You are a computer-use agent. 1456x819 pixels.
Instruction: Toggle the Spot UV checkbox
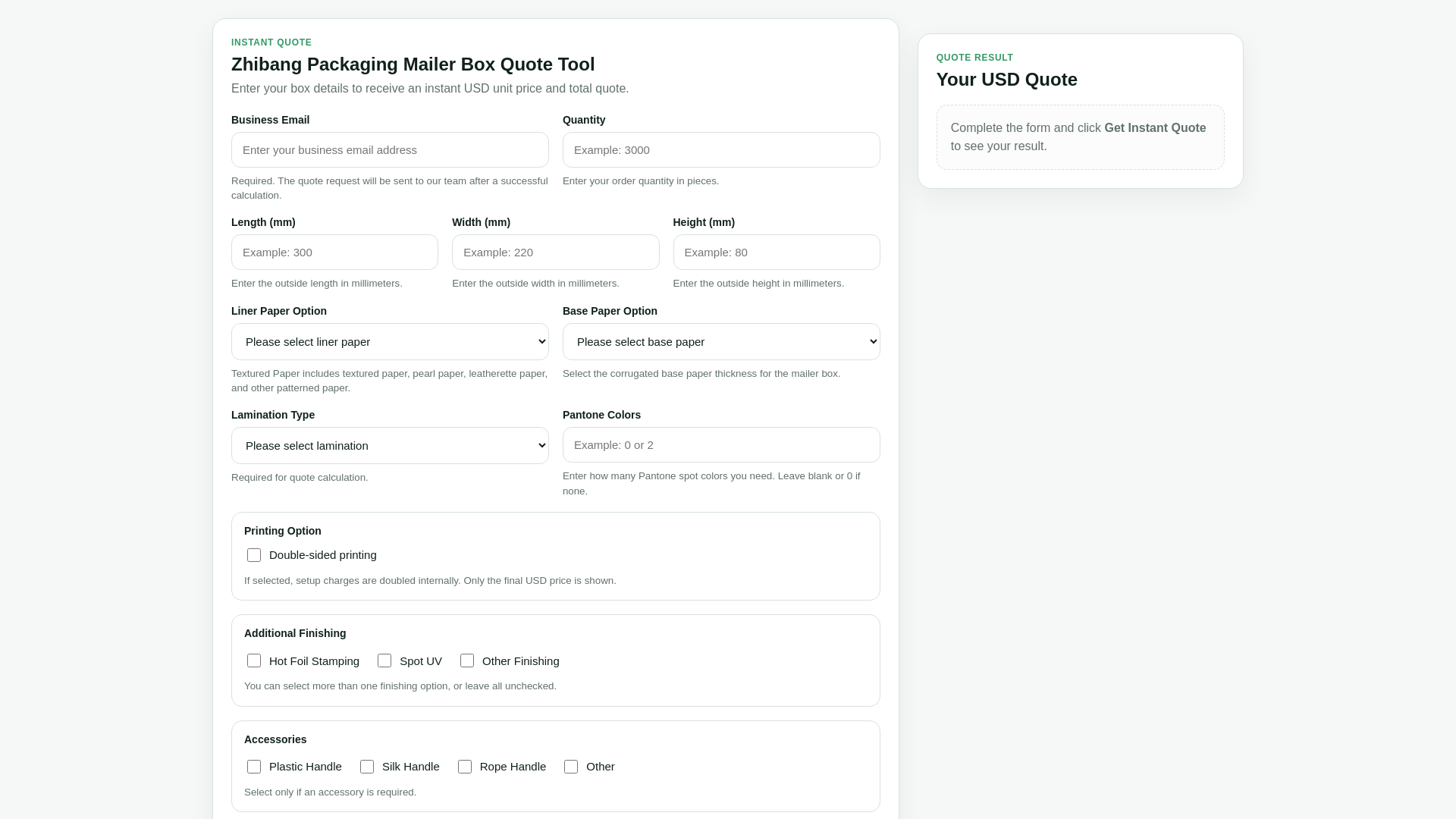coord(384,661)
